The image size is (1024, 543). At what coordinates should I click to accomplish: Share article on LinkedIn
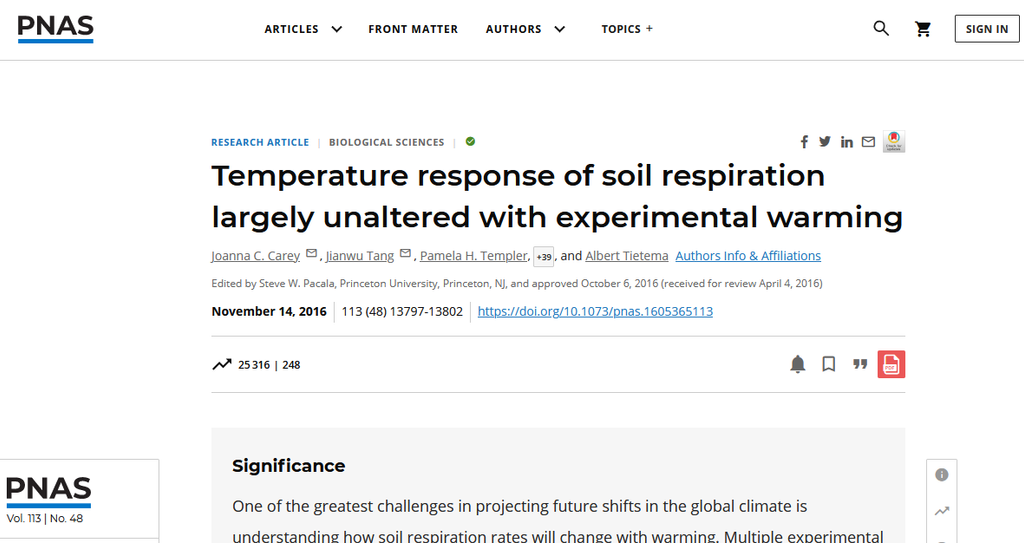tap(847, 142)
